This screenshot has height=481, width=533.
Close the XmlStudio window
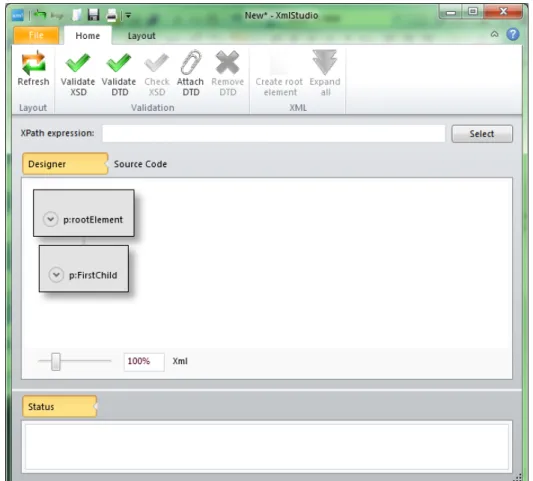click(x=503, y=12)
